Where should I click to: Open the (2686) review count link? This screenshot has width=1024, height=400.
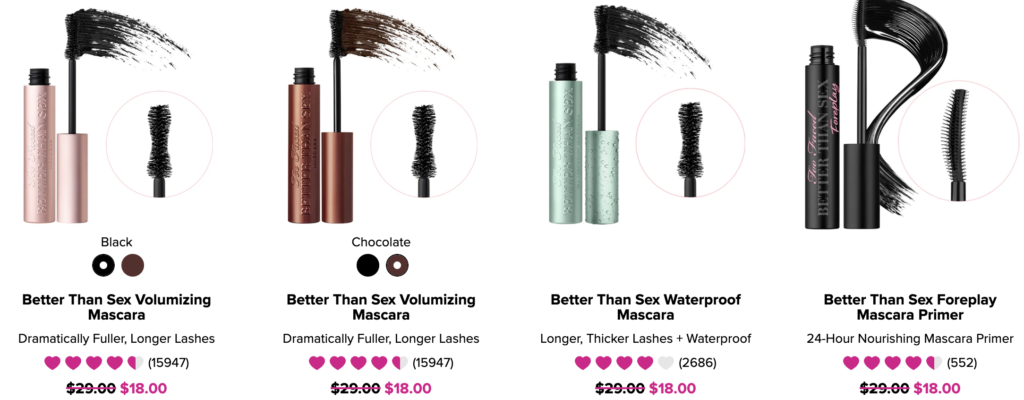[697, 363]
